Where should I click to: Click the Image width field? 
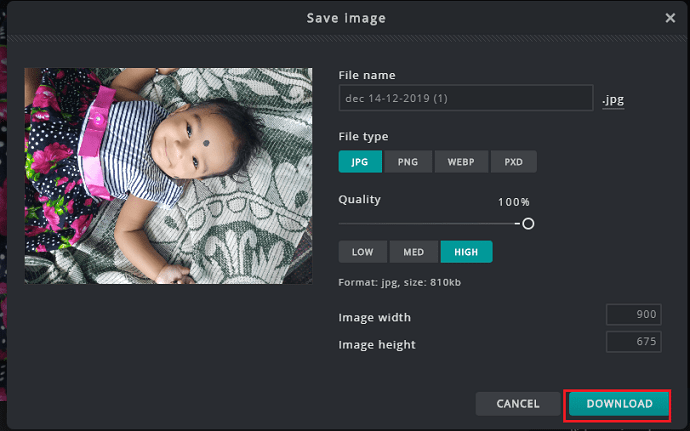(x=634, y=314)
